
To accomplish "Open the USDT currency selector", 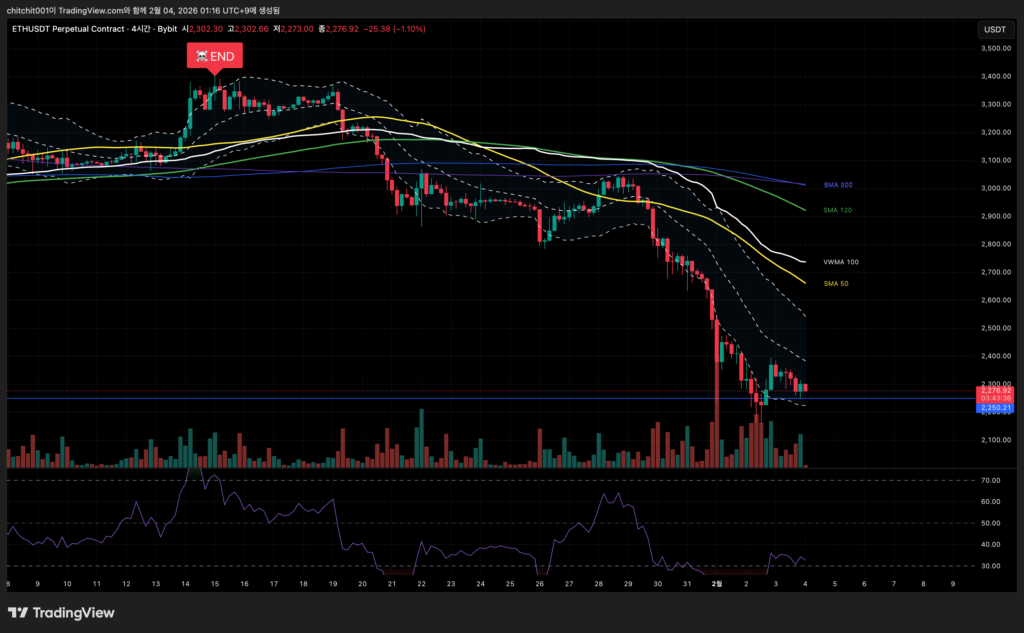I will [x=994, y=29].
